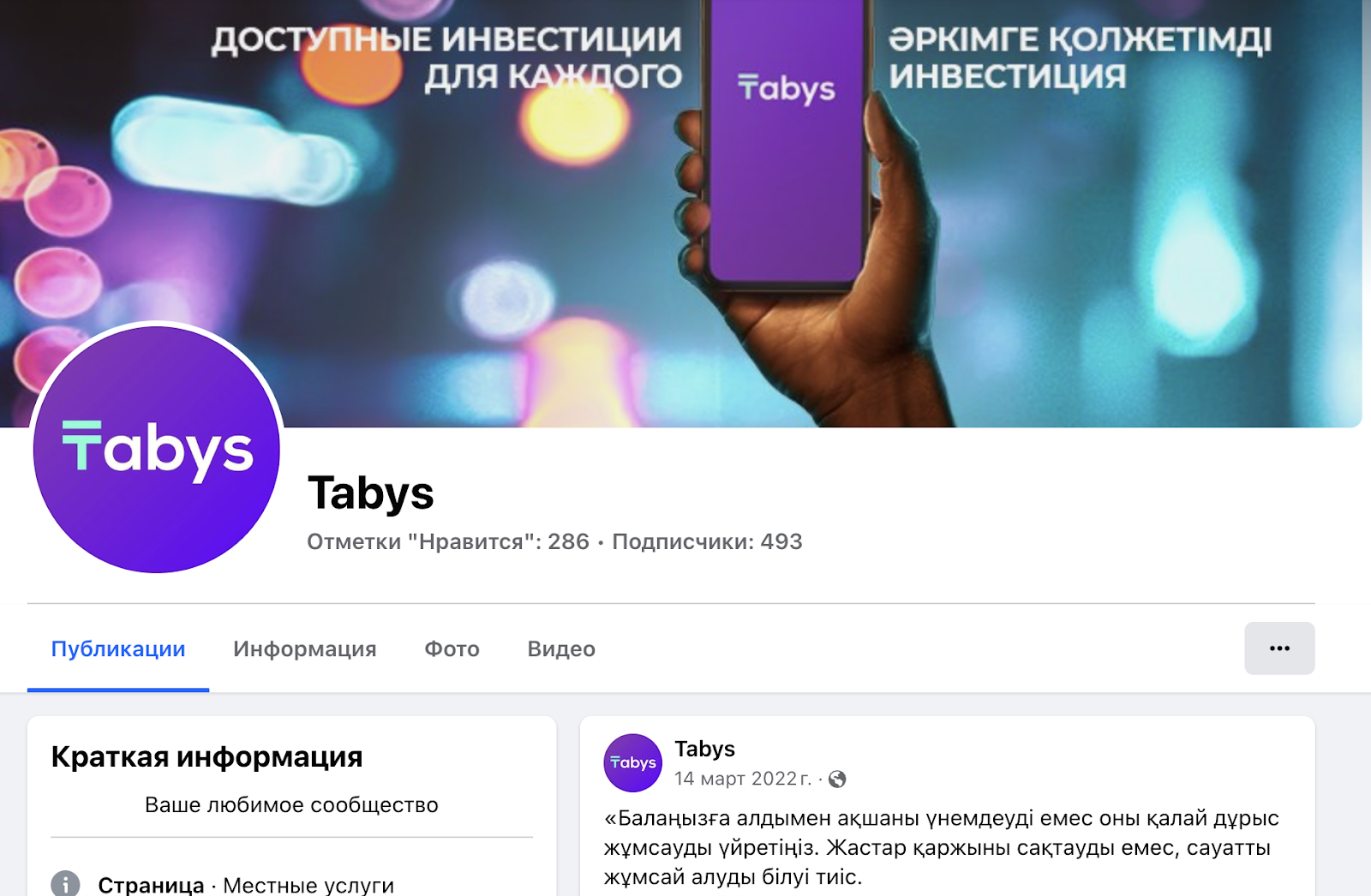Open the Видео tab
Screen dimensions: 1371x896
click(x=561, y=648)
